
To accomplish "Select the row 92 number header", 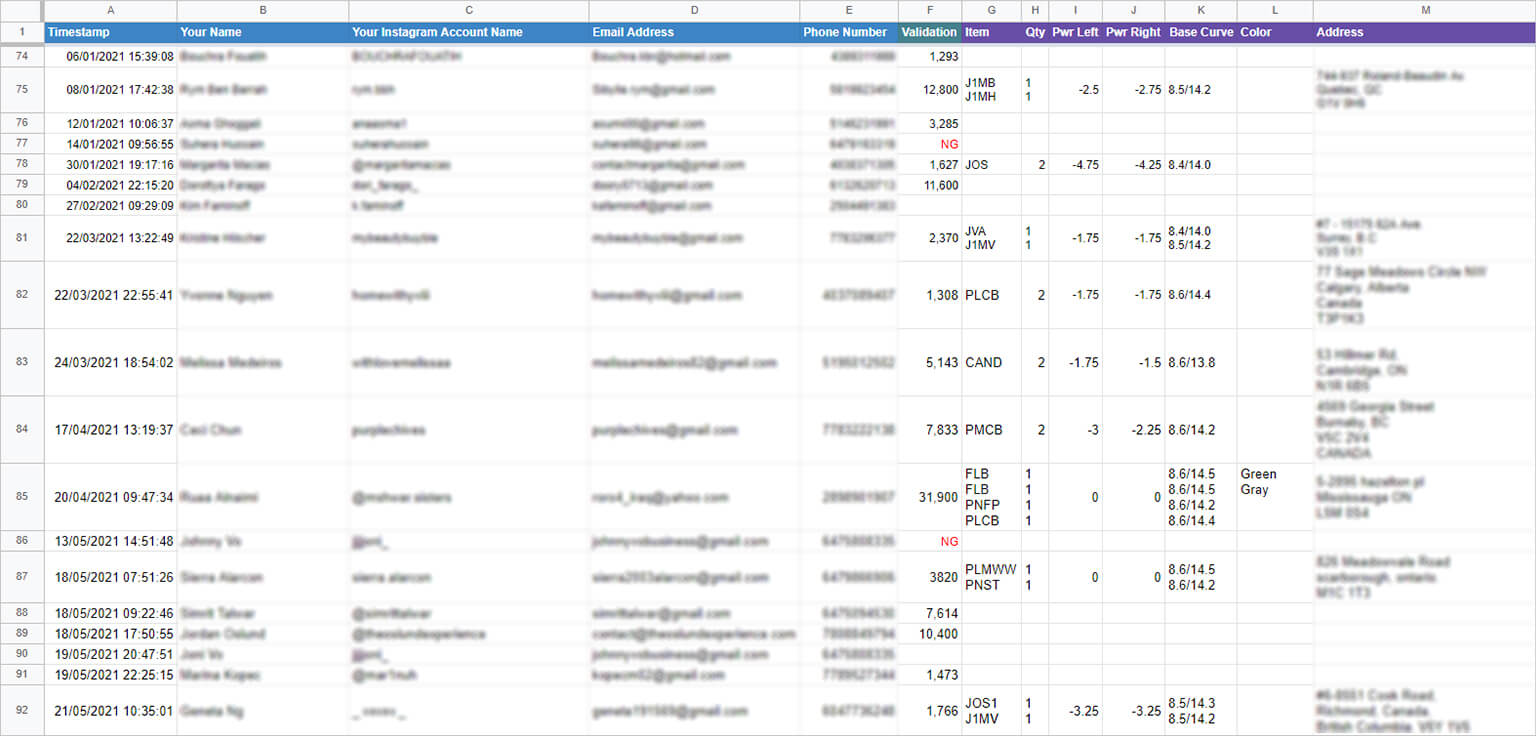I will (x=22, y=711).
